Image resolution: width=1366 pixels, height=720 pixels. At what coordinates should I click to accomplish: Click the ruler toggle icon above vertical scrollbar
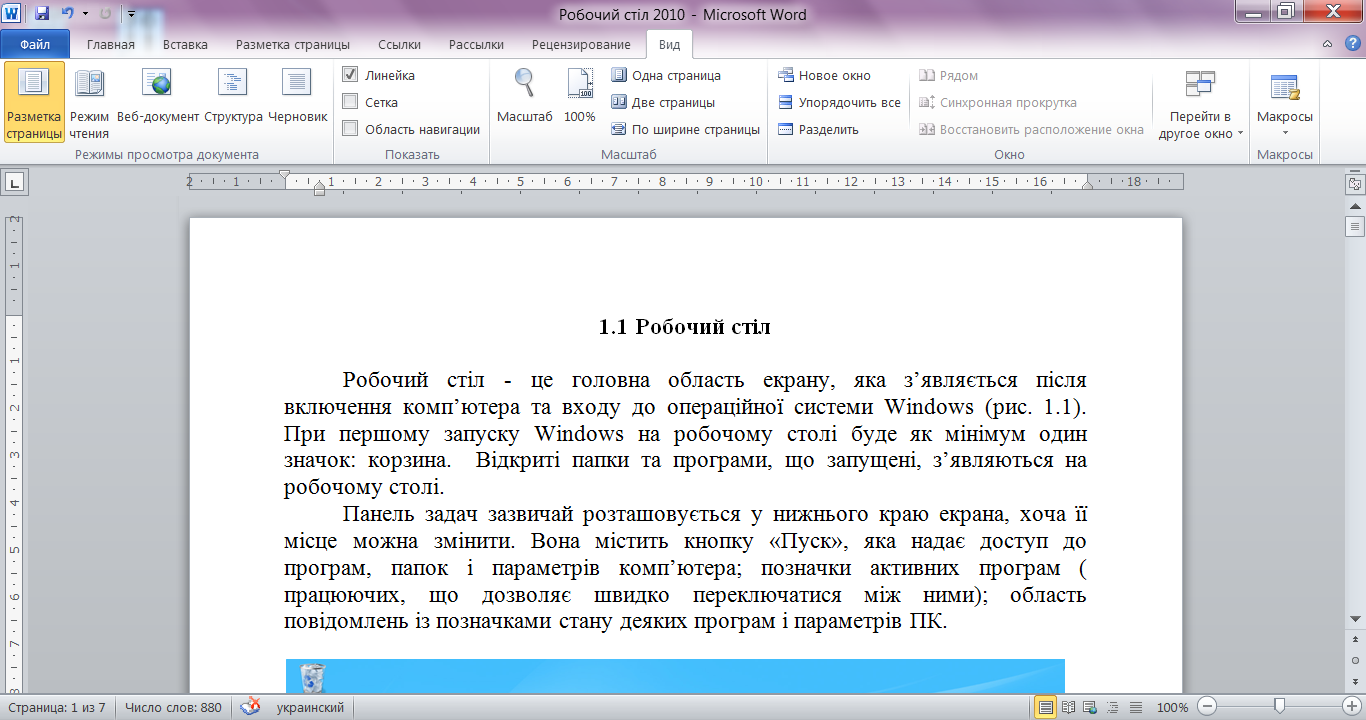tap(1355, 184)
